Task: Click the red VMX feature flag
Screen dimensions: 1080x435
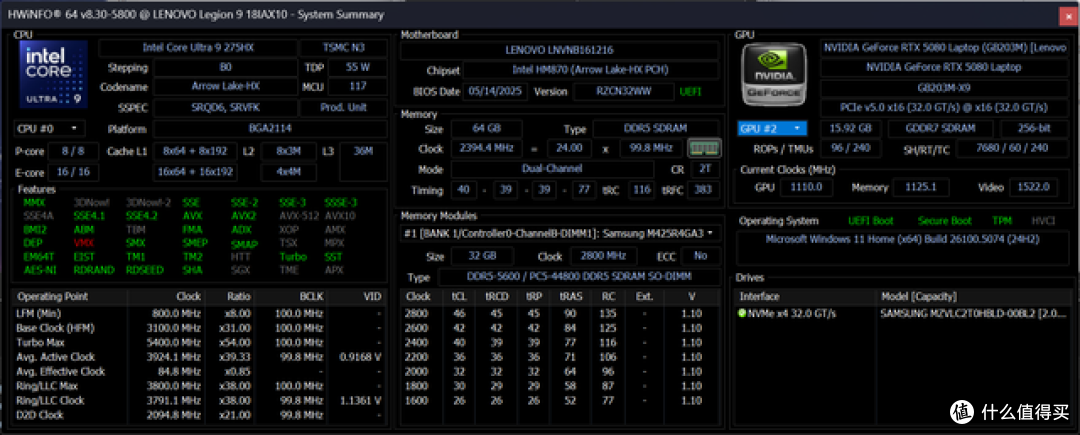Action: [83, 243]
